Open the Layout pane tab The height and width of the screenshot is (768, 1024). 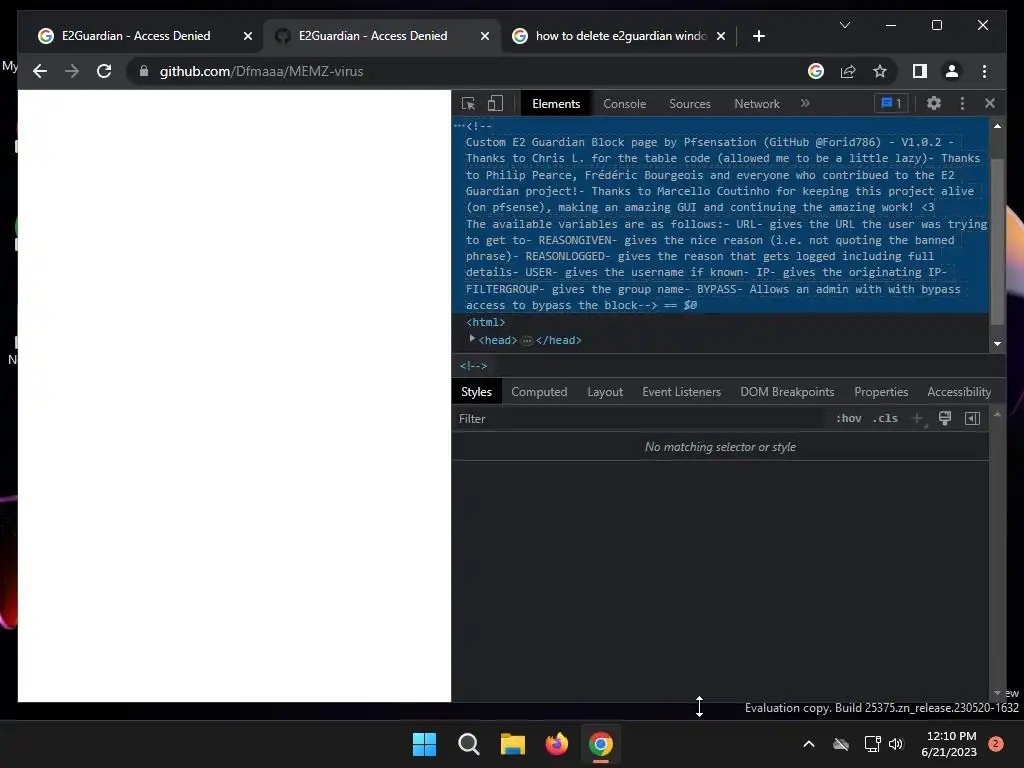point(605,392)
